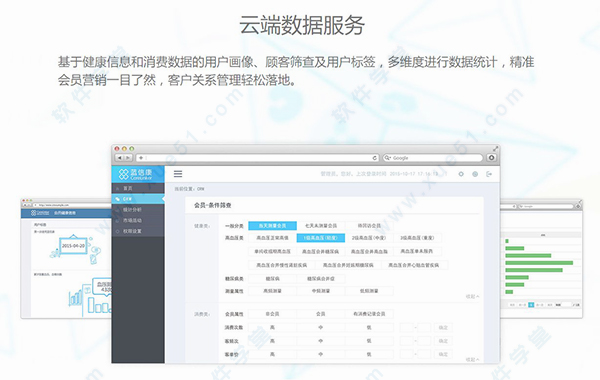Toggle the 待回访会员 filter
The width and height of the screenshot is (600, 380).
point(369,226)
